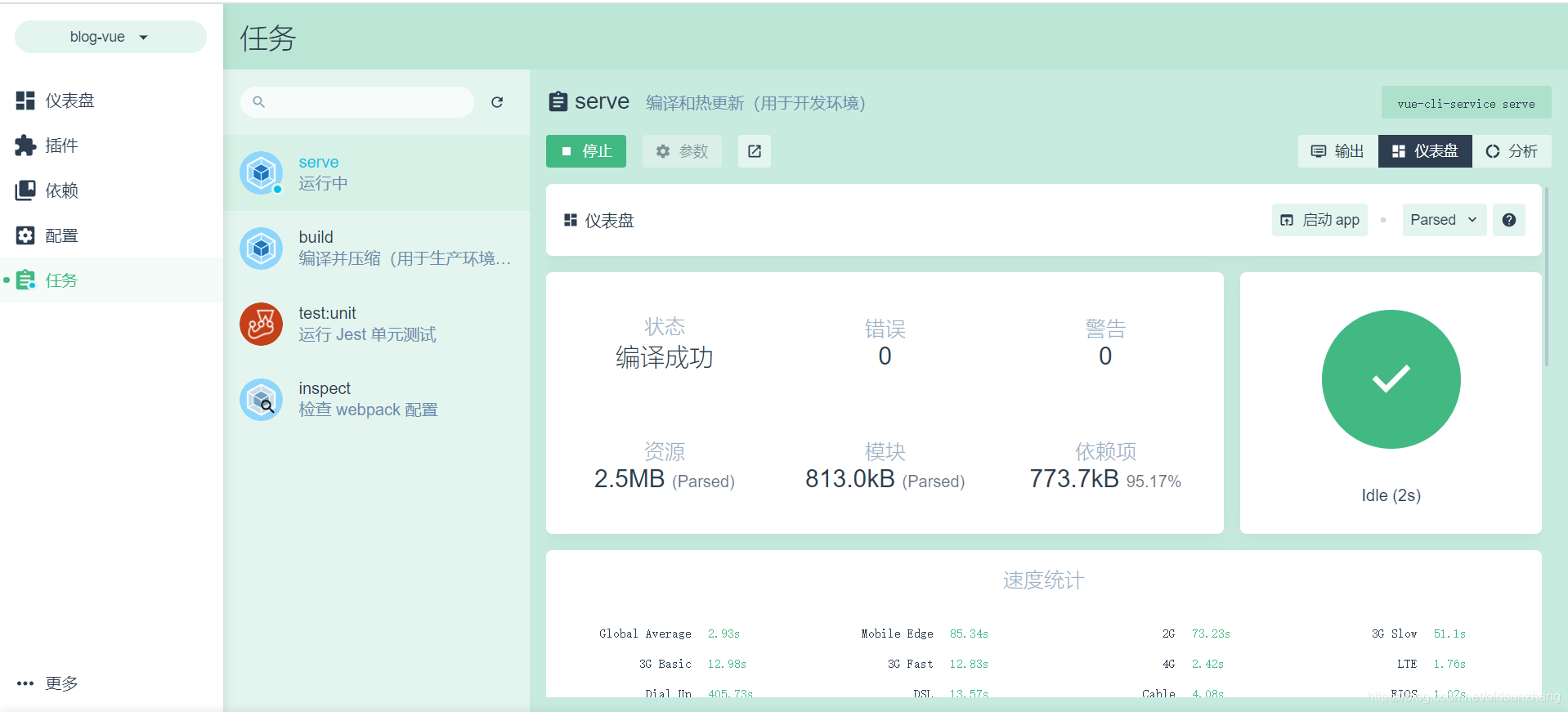Click the 任务 page title
Image resolution: width=1568 pixels, height=712 pixels.
tap(267, 38)
